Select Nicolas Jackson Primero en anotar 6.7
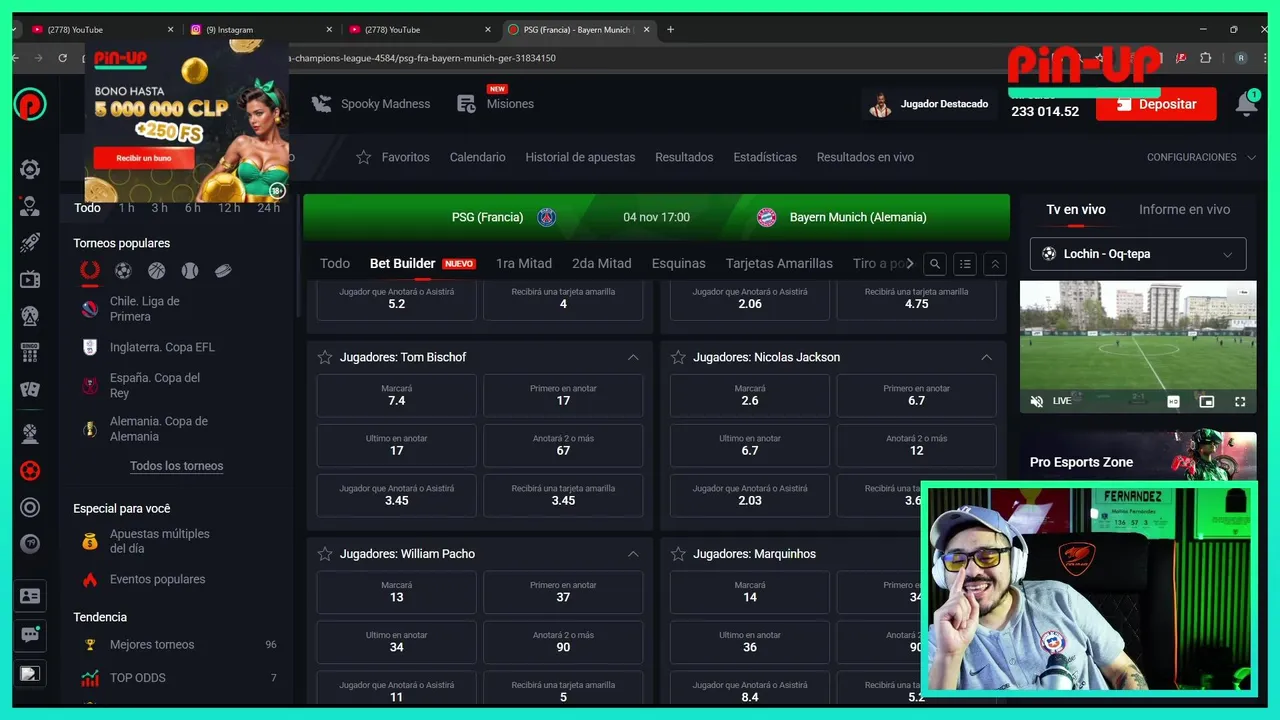1280x720 pixels. [916, 396]
